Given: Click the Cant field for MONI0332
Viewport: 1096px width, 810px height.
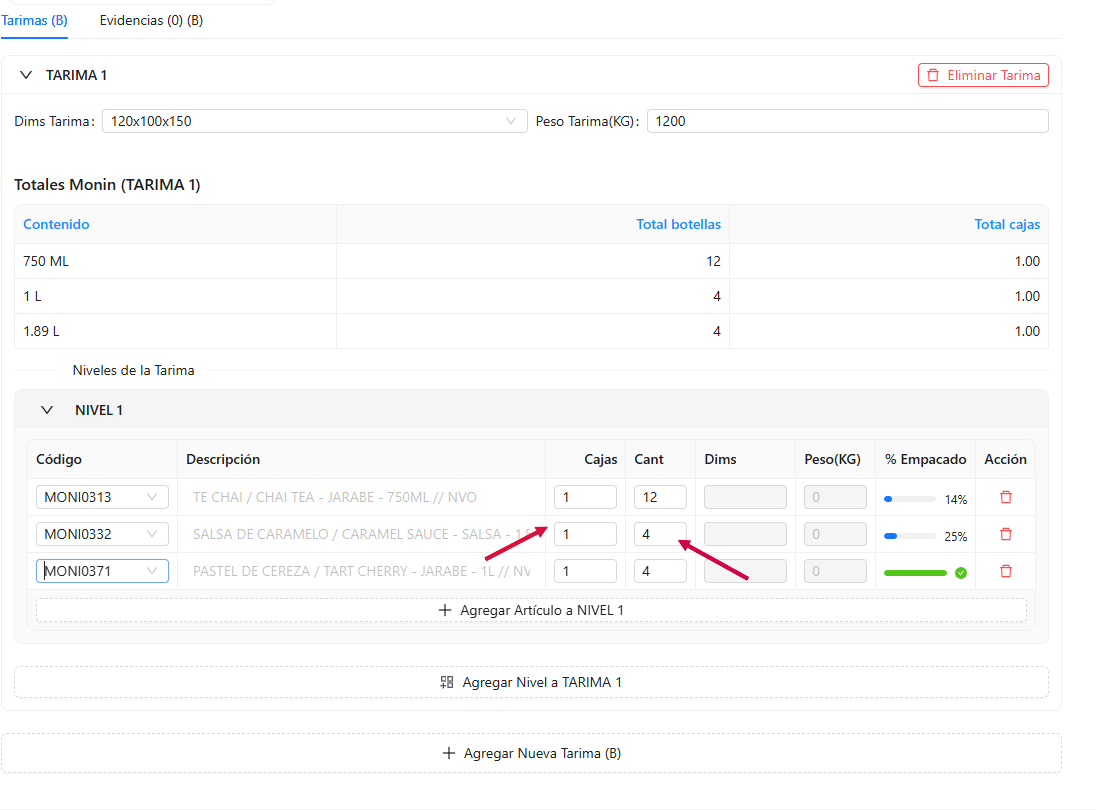Looking at the screenshot, I should click(660, 534).
